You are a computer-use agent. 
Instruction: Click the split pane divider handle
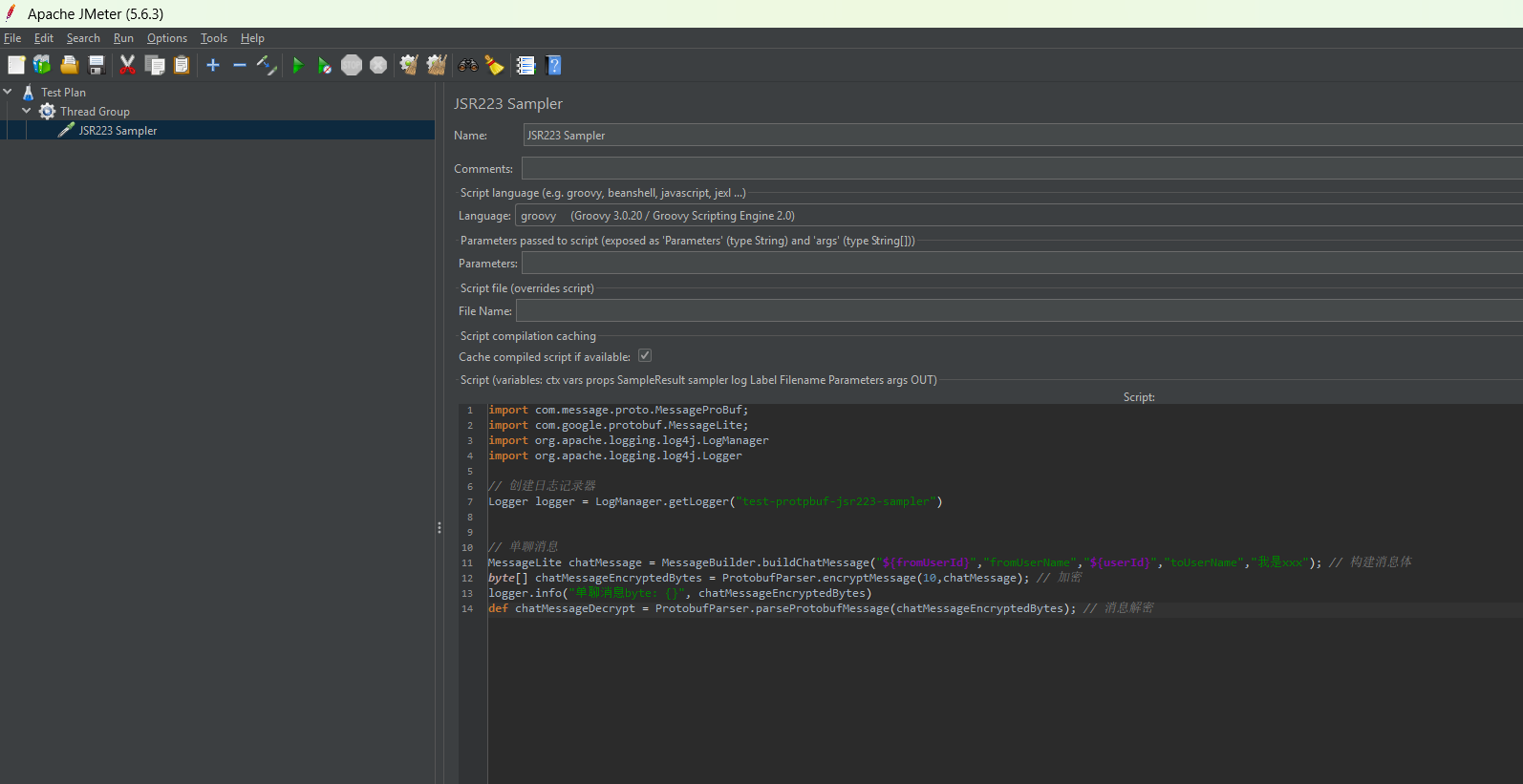tap(440, 527)
